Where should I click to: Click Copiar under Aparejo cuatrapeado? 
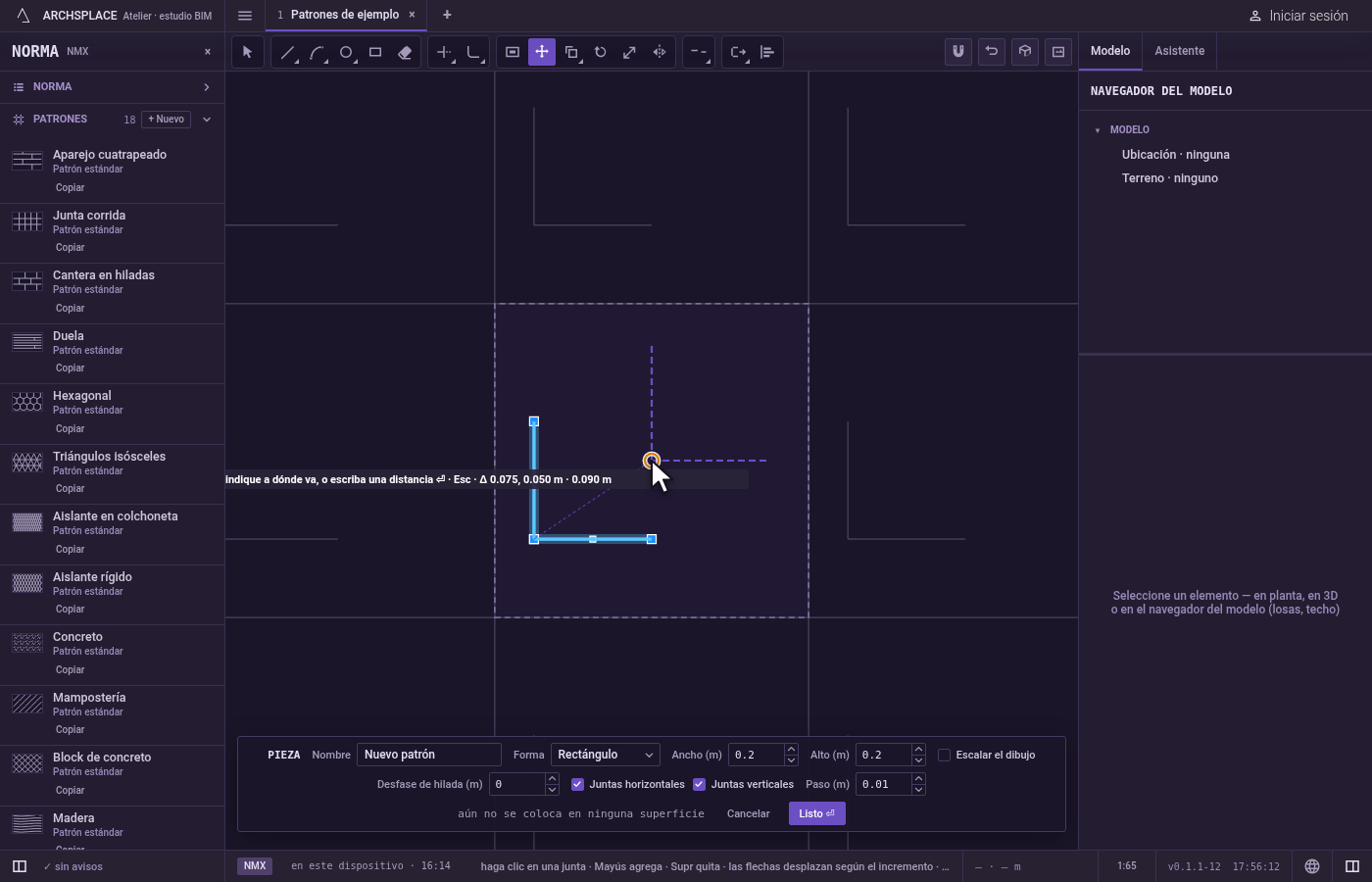click(x=71, y=187)
